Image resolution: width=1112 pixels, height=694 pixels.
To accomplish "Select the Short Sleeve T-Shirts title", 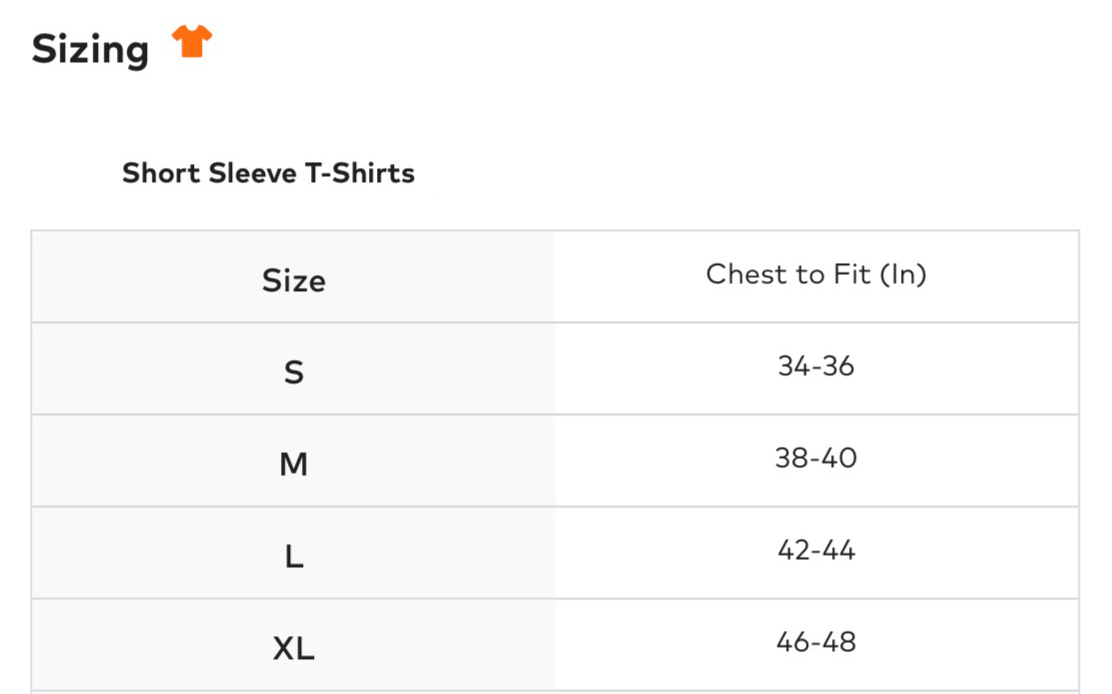I will (x=268, y=173).
